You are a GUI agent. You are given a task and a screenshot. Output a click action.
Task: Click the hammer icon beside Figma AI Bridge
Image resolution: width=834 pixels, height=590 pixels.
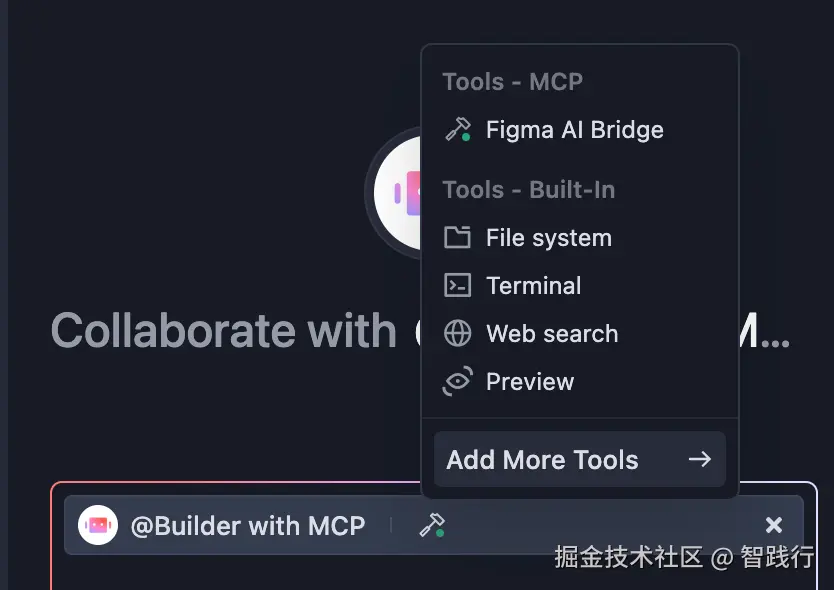[458, 130]
